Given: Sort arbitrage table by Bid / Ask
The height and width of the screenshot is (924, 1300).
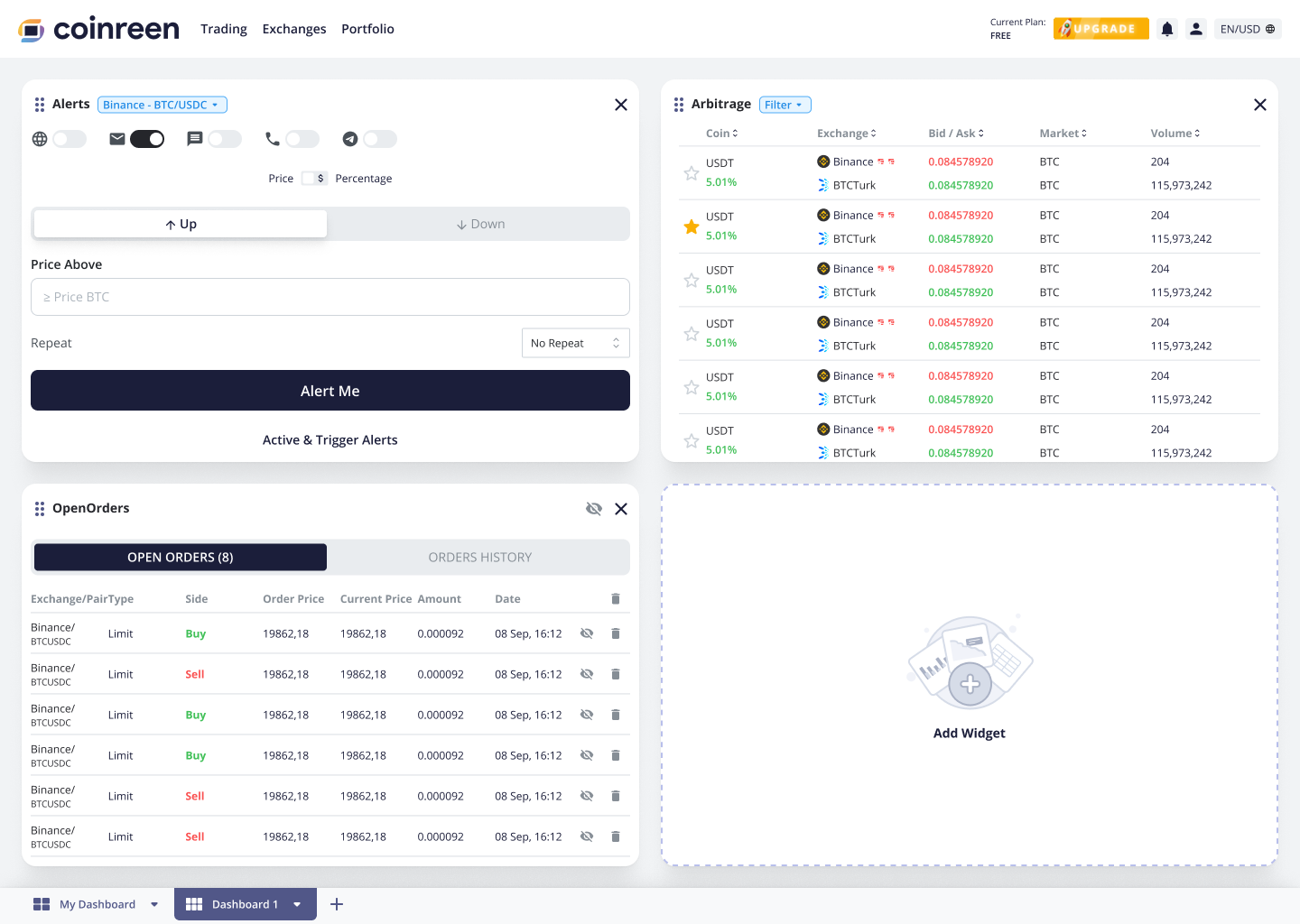Looking at the screenshot, I should click(x=956, y=134).
